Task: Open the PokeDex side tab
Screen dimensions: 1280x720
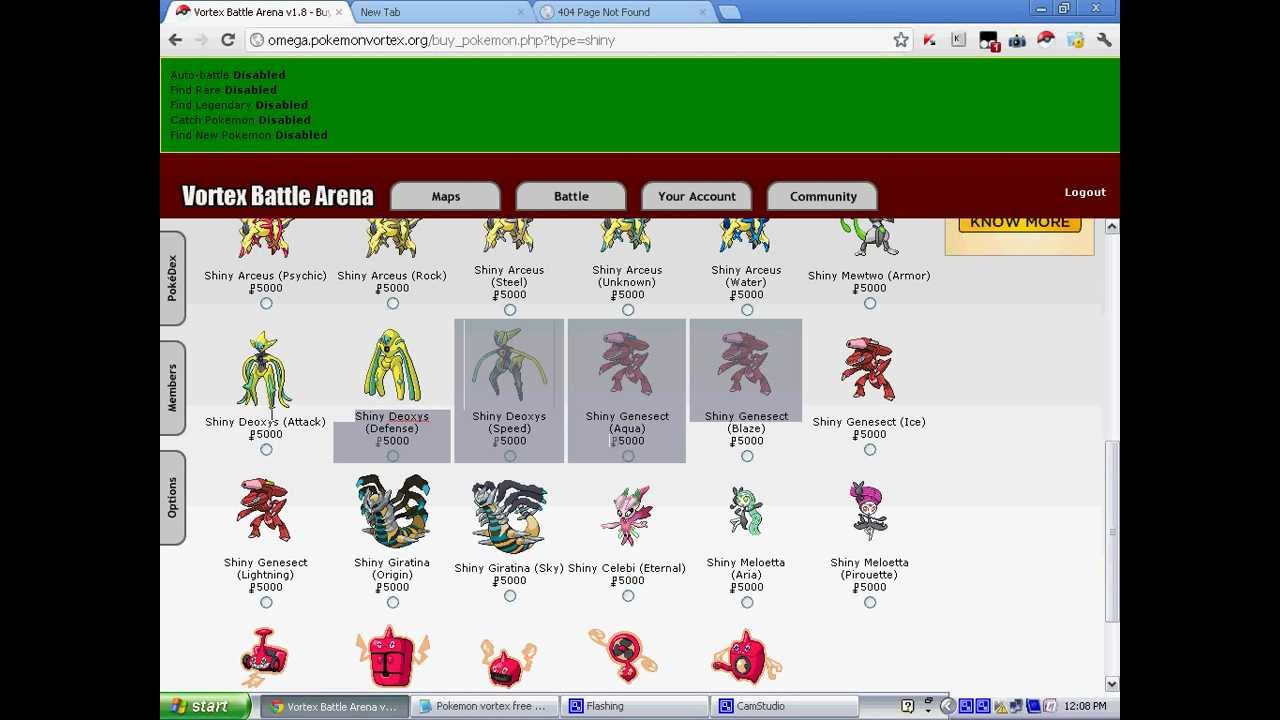Action: (x=172, y=278)
